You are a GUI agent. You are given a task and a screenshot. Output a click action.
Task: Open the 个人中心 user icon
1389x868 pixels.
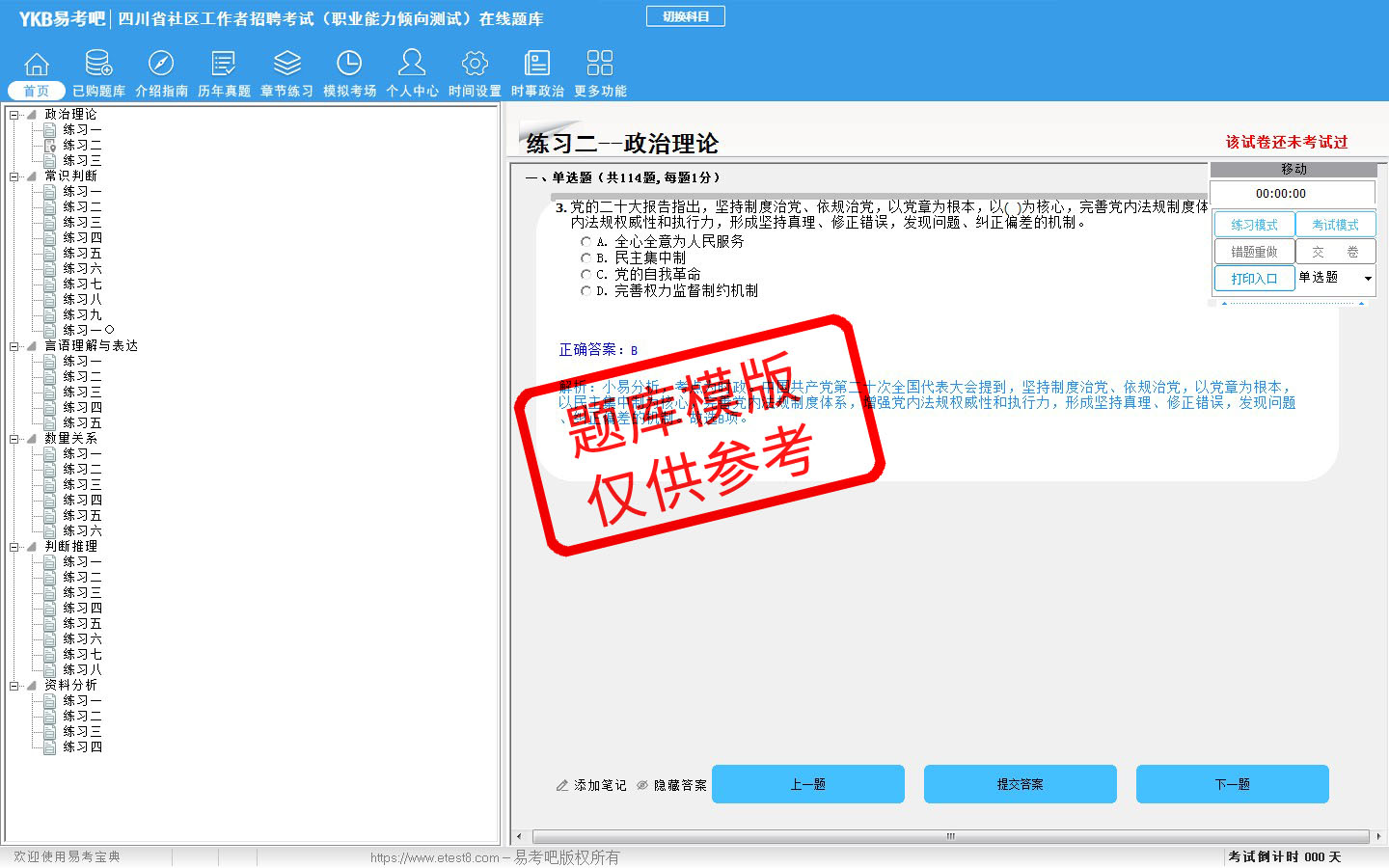point(412,63)
